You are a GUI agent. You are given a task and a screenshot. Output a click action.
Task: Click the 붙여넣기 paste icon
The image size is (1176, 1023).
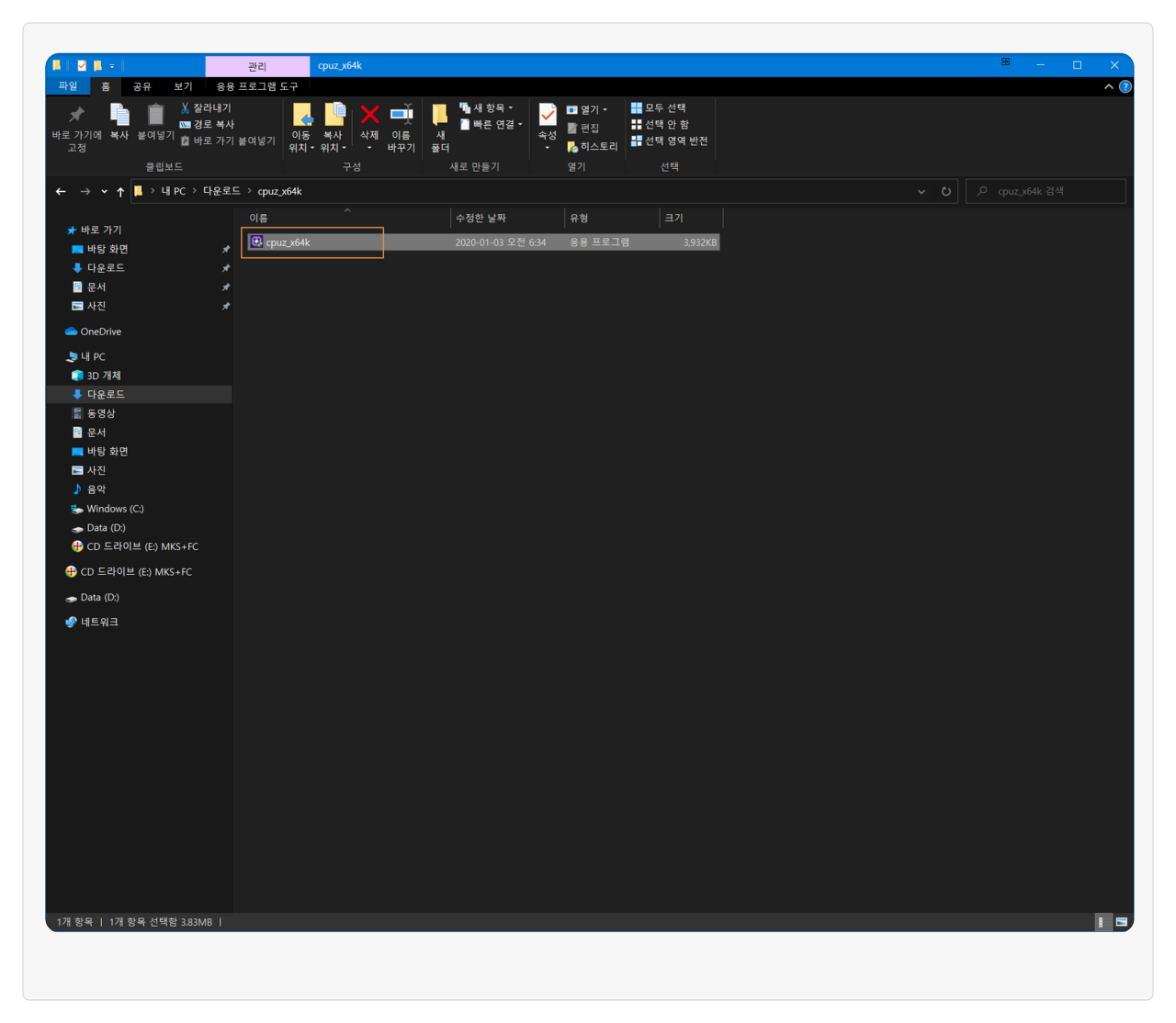pyautogui.click(x=155, y=115)
